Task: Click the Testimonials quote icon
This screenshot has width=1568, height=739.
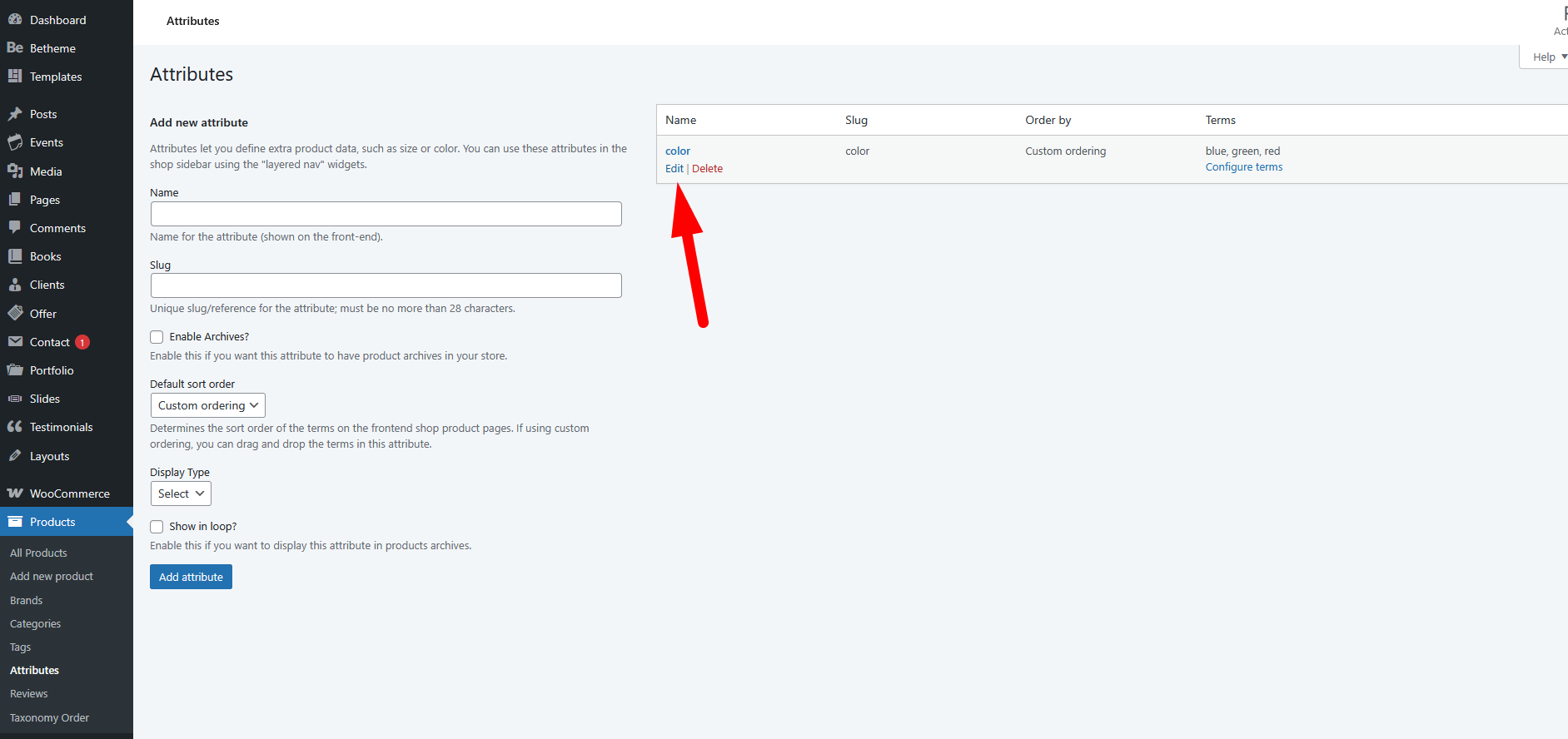Action: click(15, 427)
